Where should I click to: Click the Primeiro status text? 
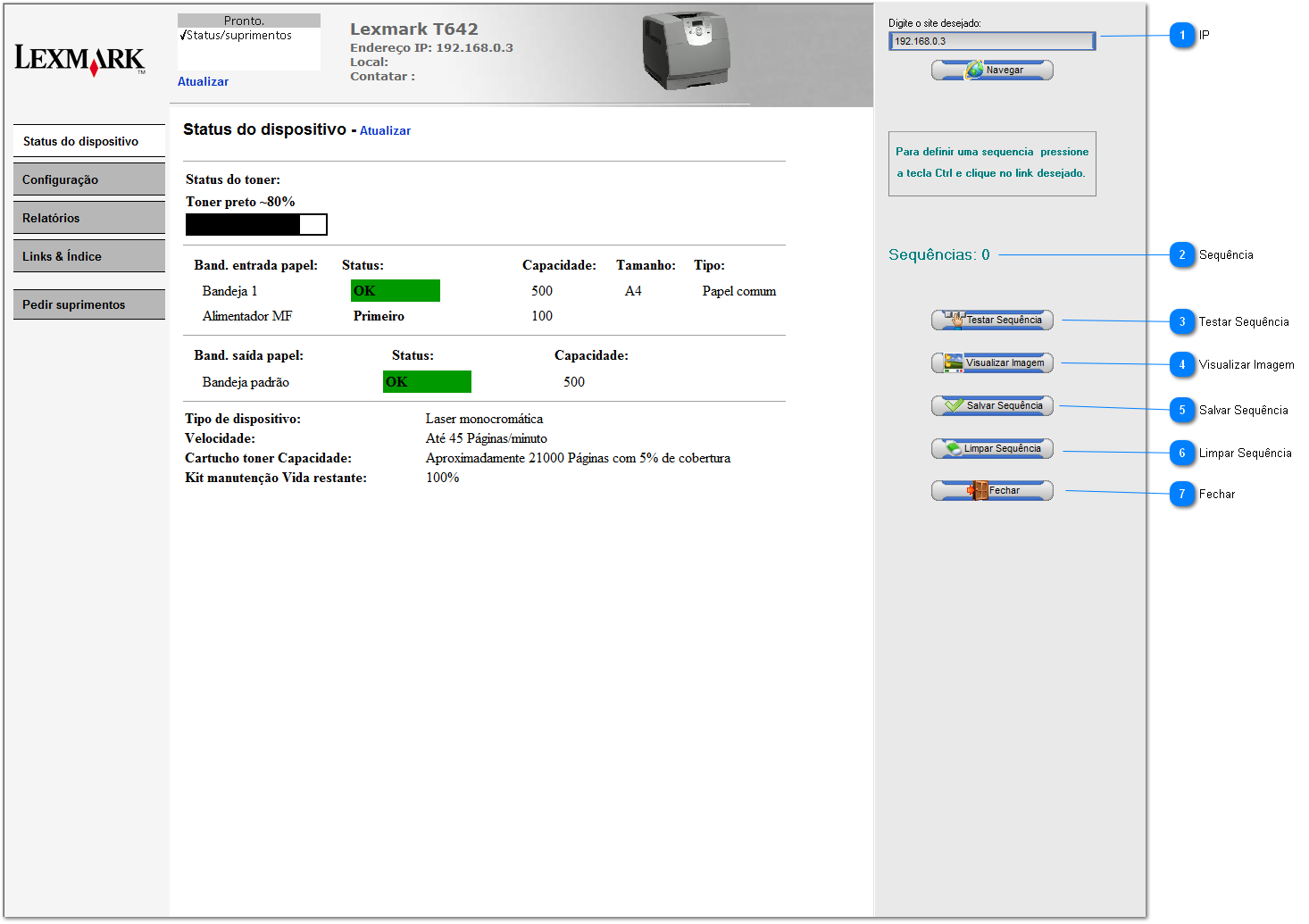(379, 316)
